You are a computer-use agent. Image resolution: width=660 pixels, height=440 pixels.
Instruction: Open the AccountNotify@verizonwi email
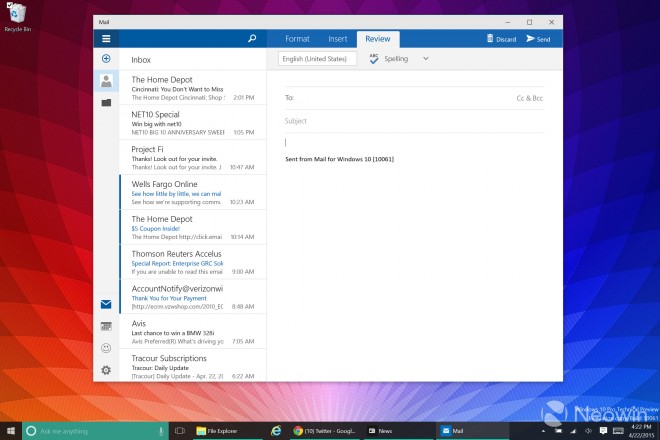pyautogui.click(x=193, y=297)
